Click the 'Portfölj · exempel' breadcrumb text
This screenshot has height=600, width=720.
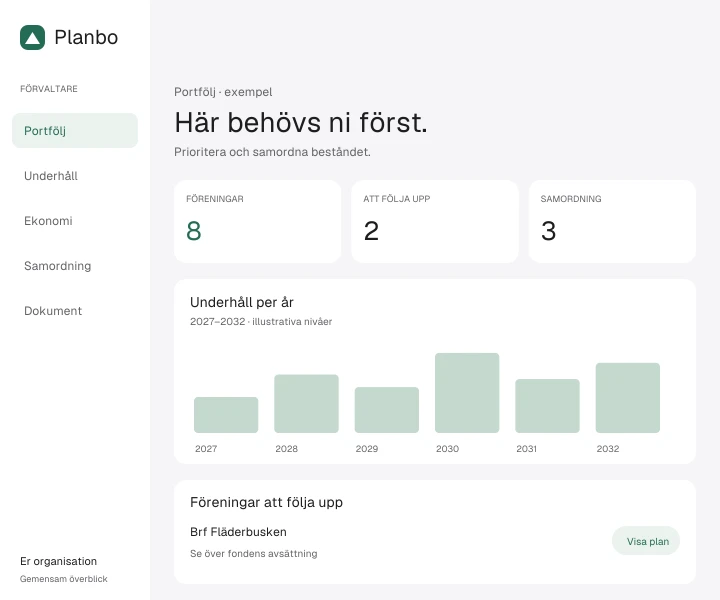point(223,92)
